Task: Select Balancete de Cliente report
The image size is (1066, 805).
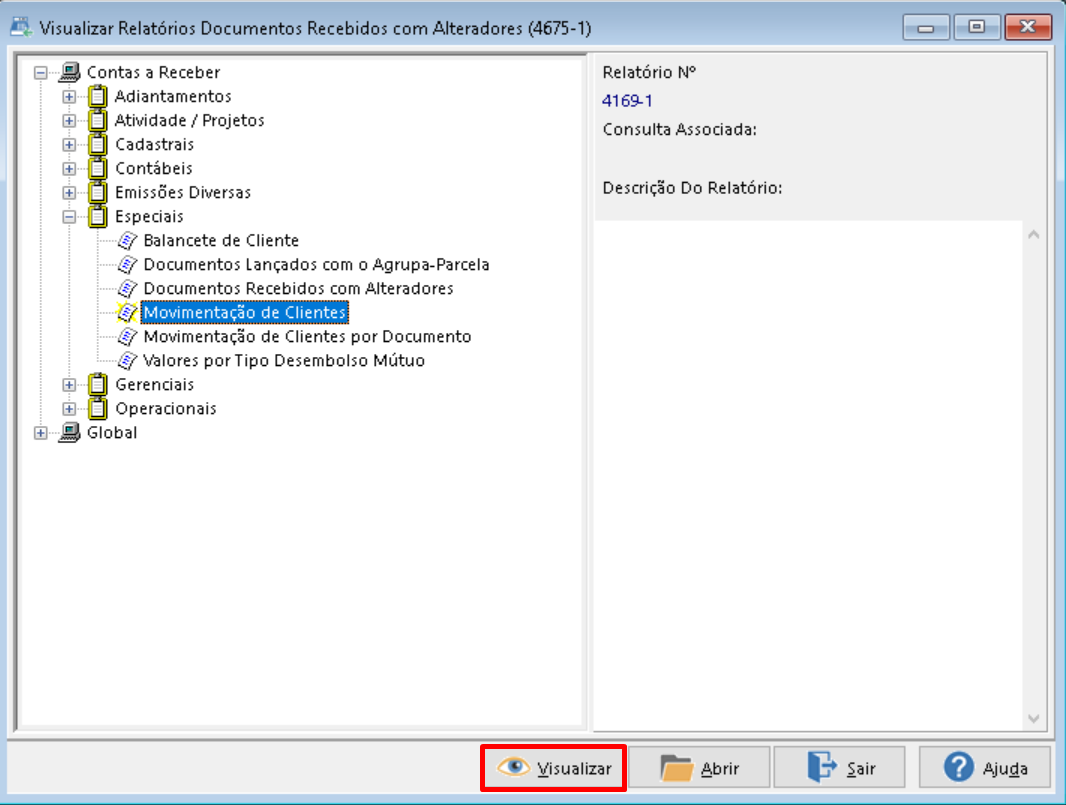Action: coord(221,241)
